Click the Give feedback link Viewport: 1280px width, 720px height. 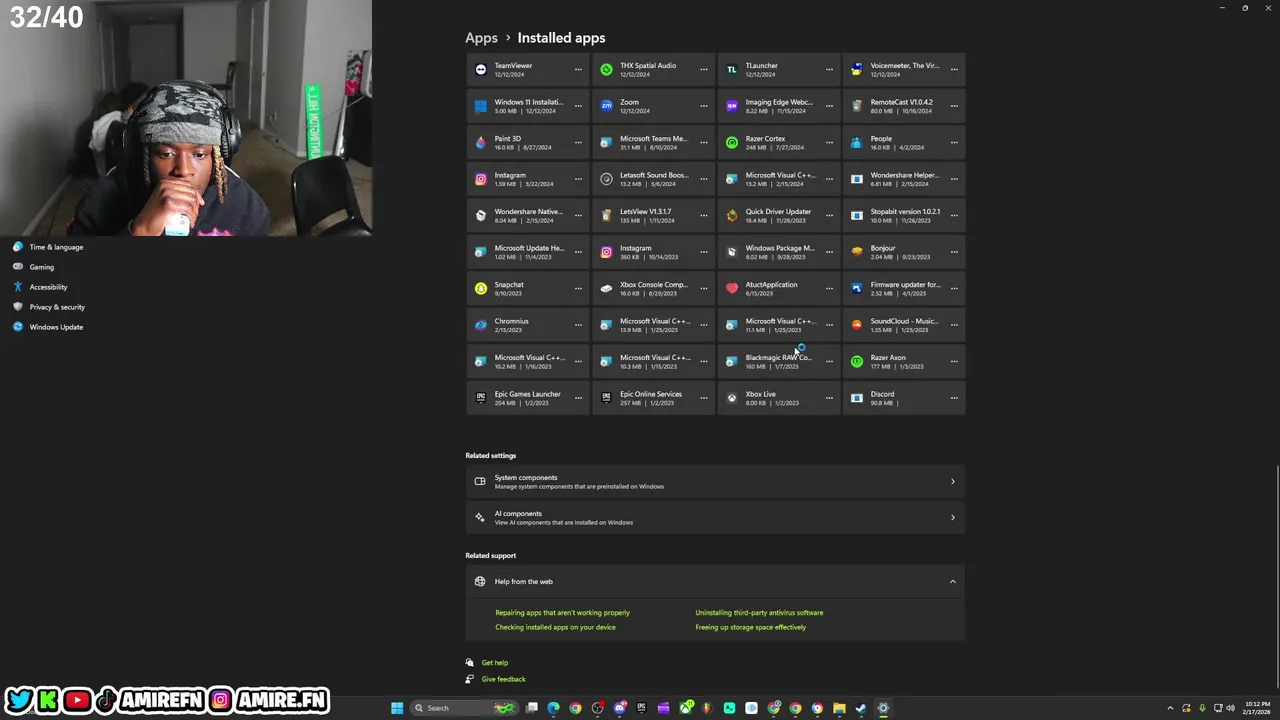click(x=503, y=679)
